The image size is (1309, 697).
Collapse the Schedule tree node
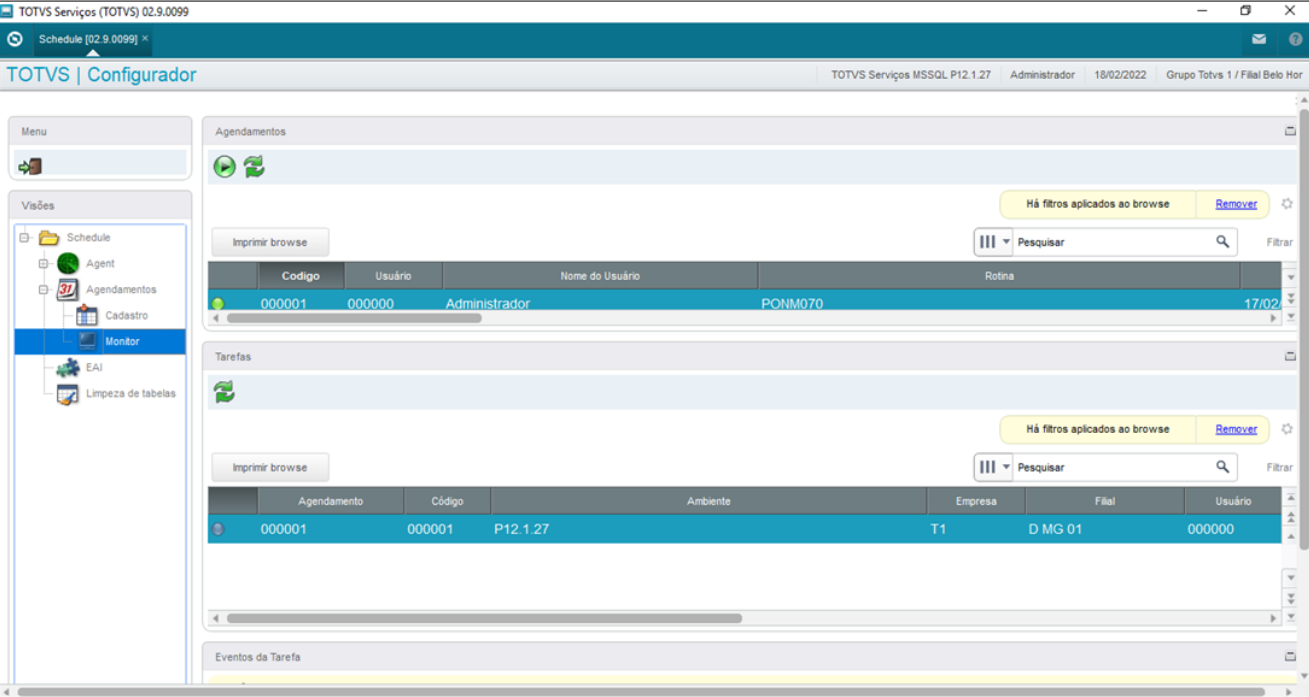tap(24, 238)
